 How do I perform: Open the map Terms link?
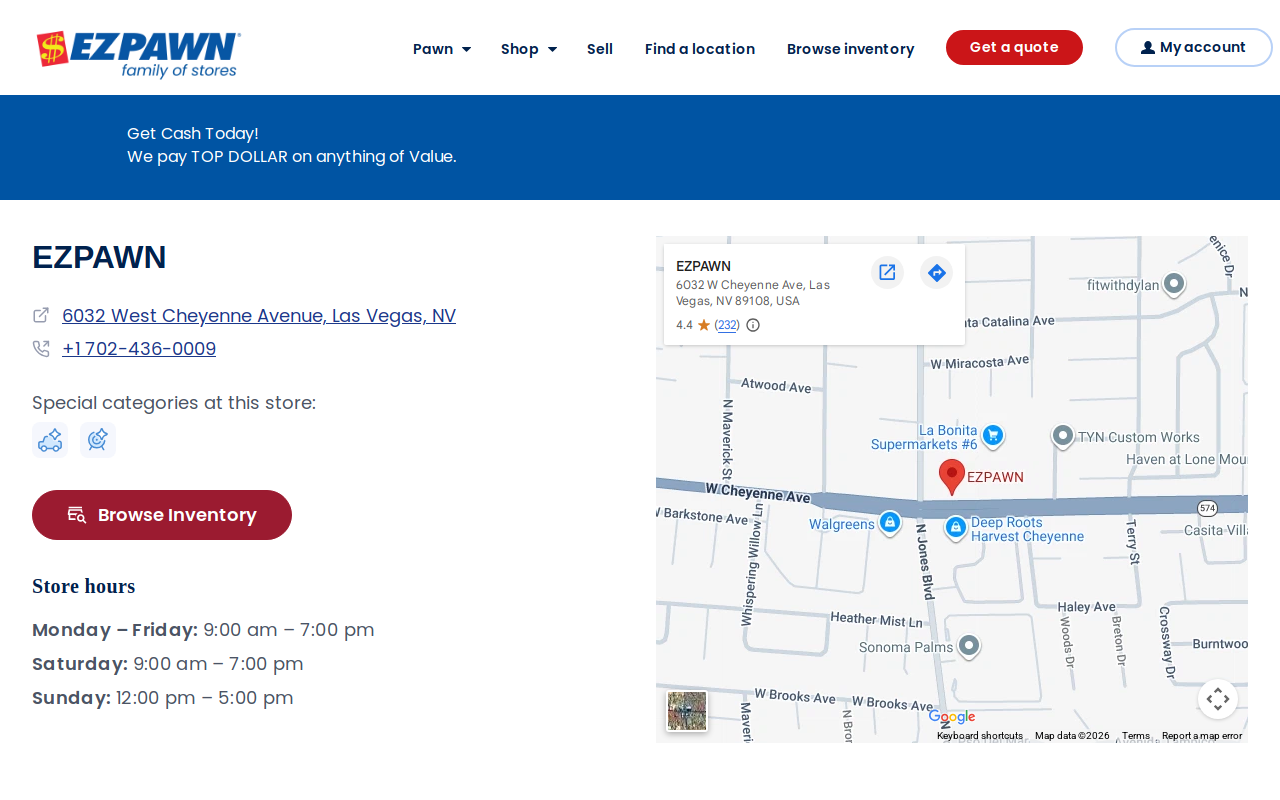coord(1136,736)
